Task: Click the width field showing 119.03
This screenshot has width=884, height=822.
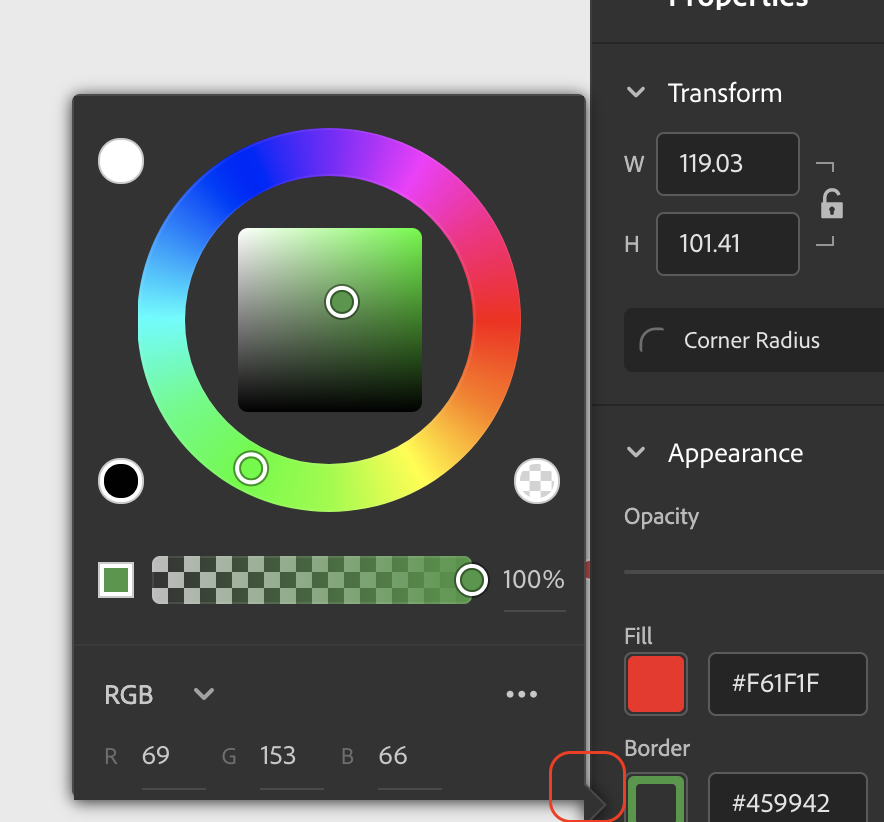Action: [728, 164]
